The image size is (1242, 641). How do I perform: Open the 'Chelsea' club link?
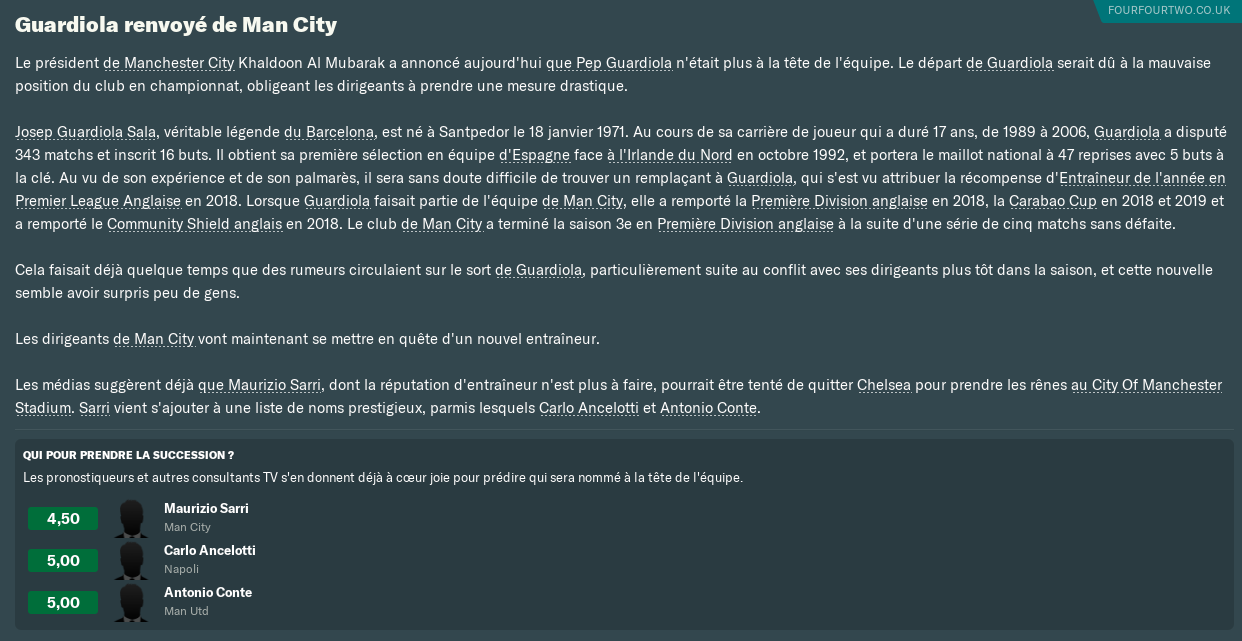(x=884, y=385)
